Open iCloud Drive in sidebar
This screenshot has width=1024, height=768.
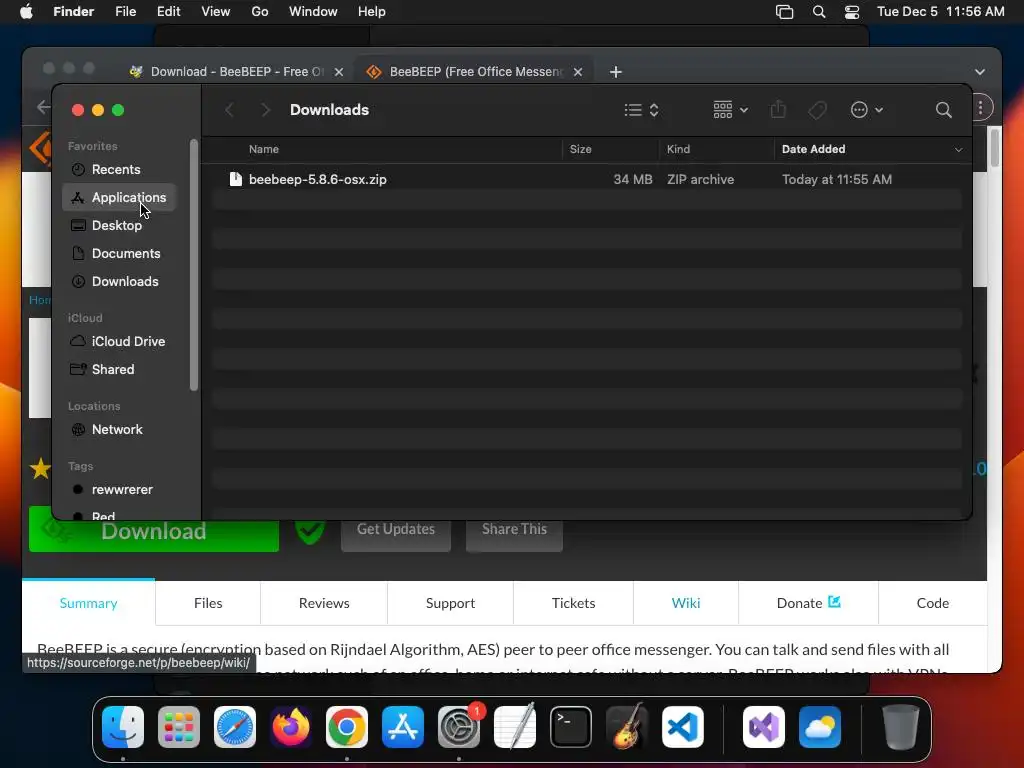click(128, 342)
